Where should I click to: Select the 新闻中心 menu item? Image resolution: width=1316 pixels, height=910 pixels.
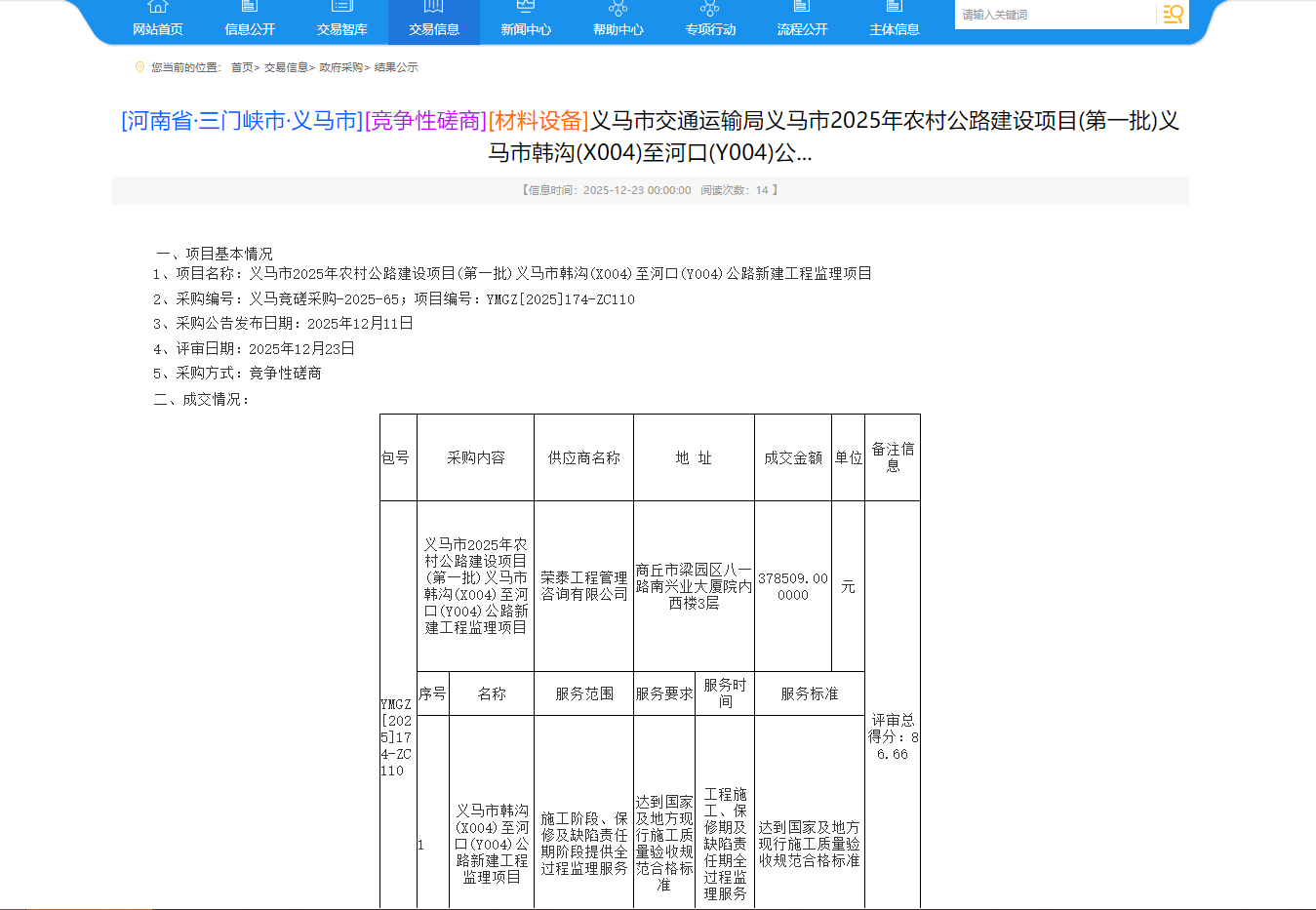[526, 29]
